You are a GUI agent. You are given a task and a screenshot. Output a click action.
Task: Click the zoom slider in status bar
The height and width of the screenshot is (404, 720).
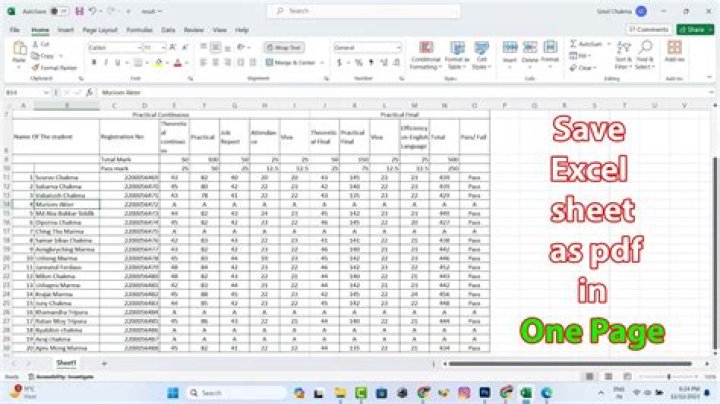[669, 376]
